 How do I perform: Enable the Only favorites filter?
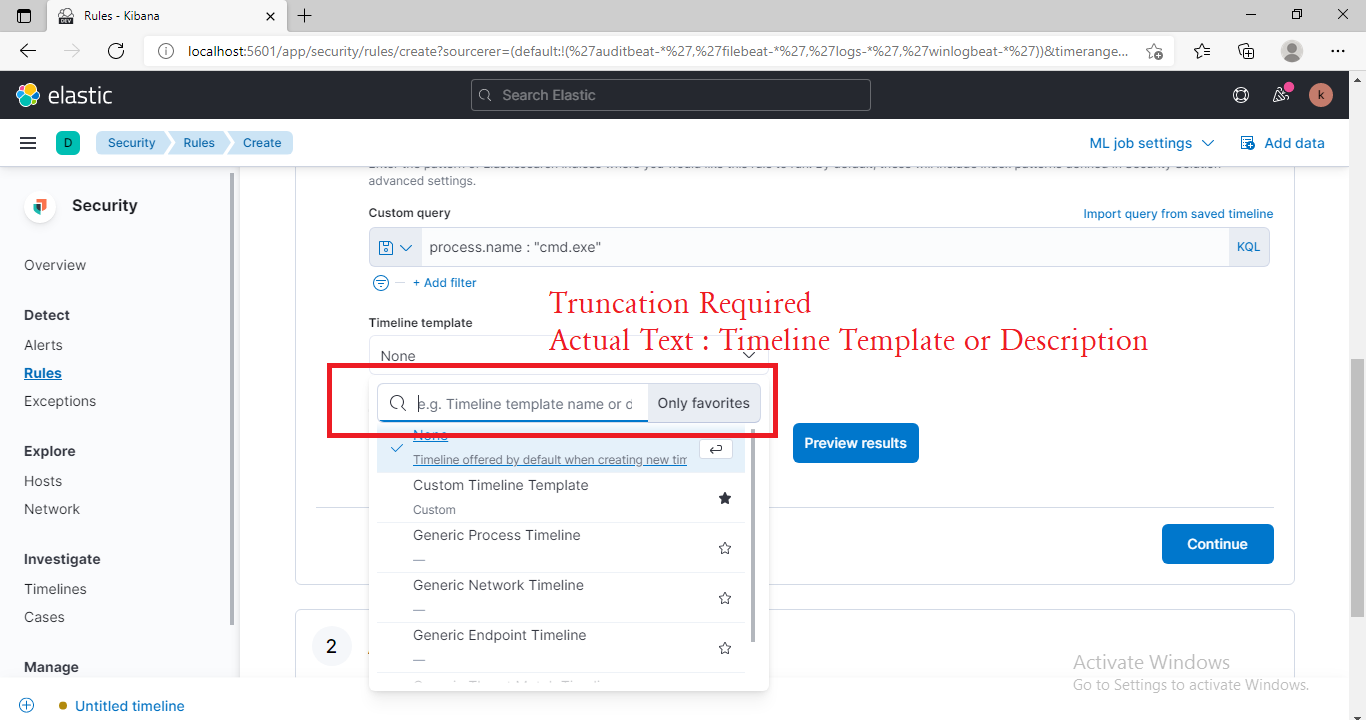[704, 402]
